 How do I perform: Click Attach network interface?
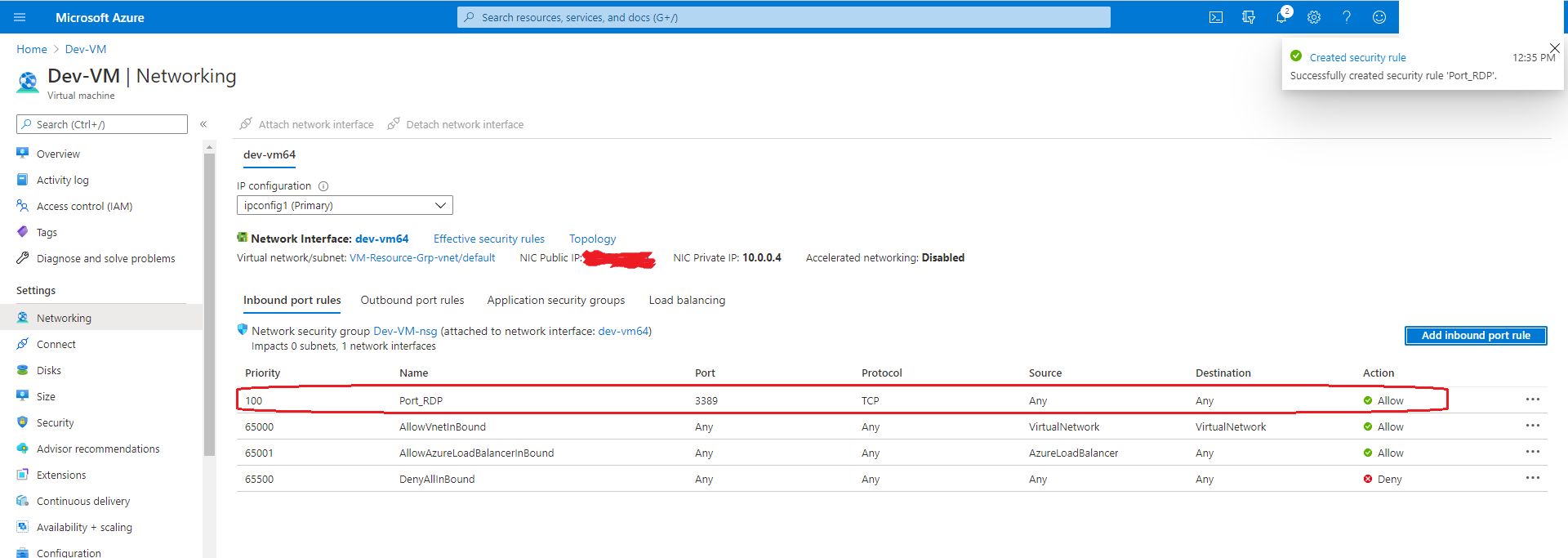(306, 124)
